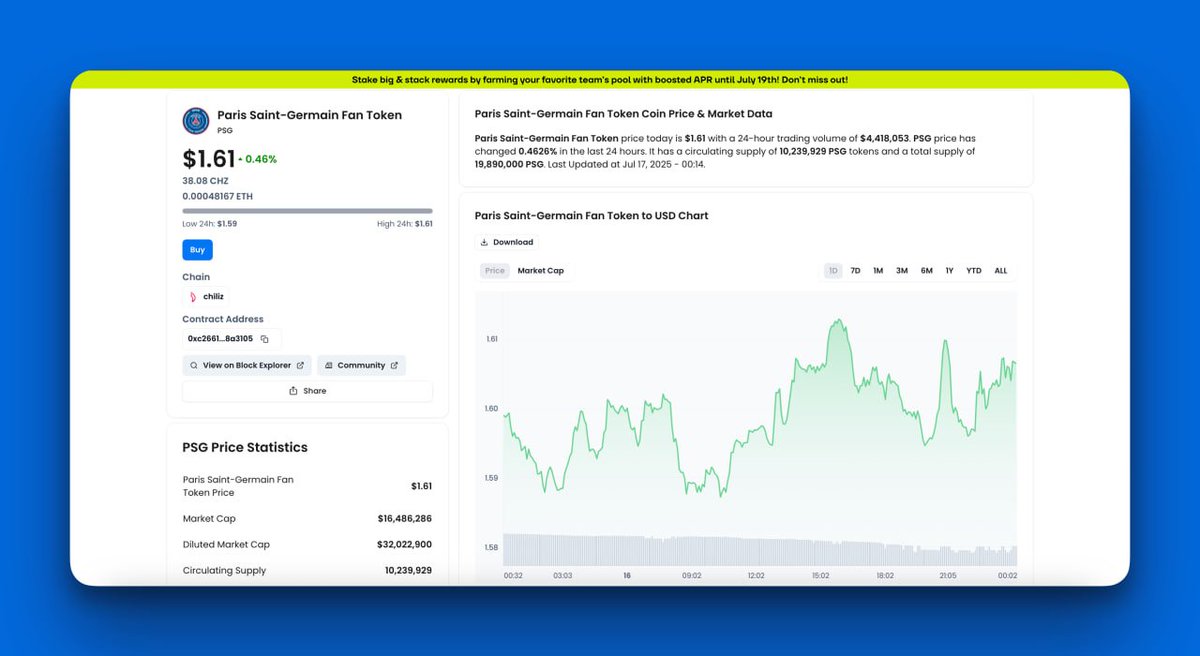Select the 1Y time range

click(x=949, y=271)
